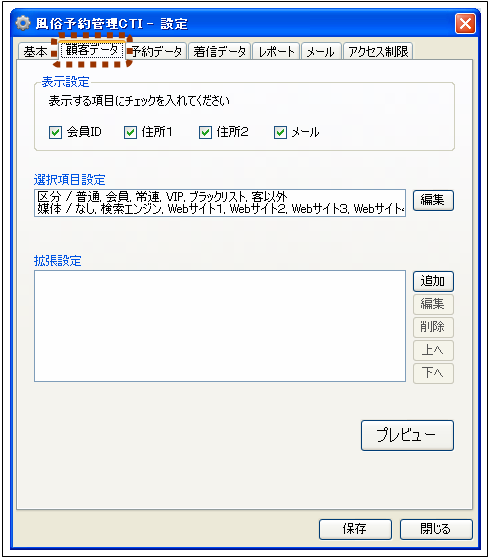The image size is (488, 558).
Task: Click the 閉じる button
Action: pos(436,529)
